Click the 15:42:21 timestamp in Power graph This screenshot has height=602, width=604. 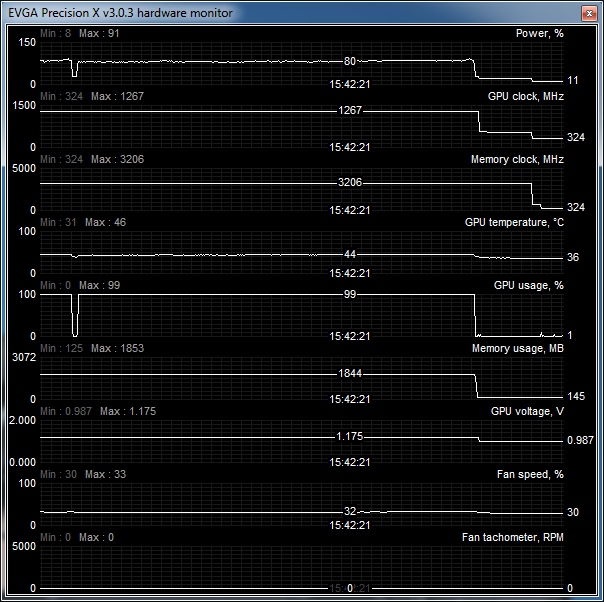pos(350,84)
